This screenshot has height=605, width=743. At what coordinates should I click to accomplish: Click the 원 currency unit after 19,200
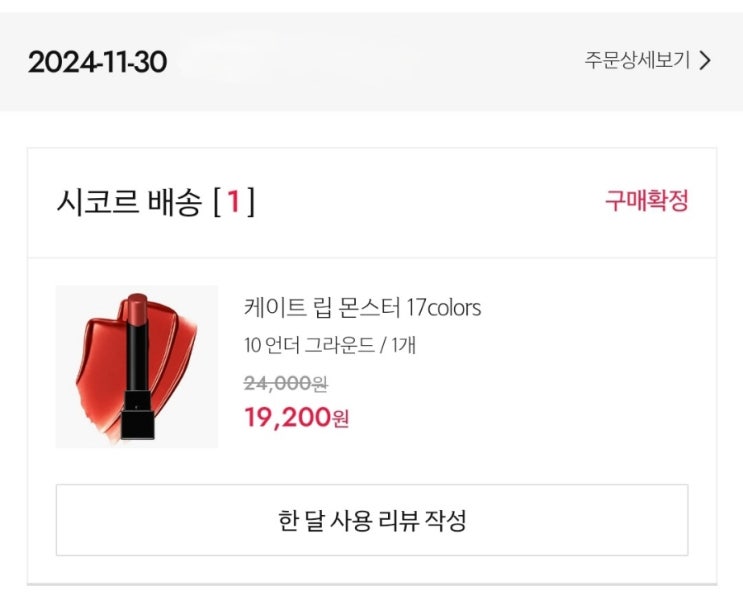pos(340,419)
